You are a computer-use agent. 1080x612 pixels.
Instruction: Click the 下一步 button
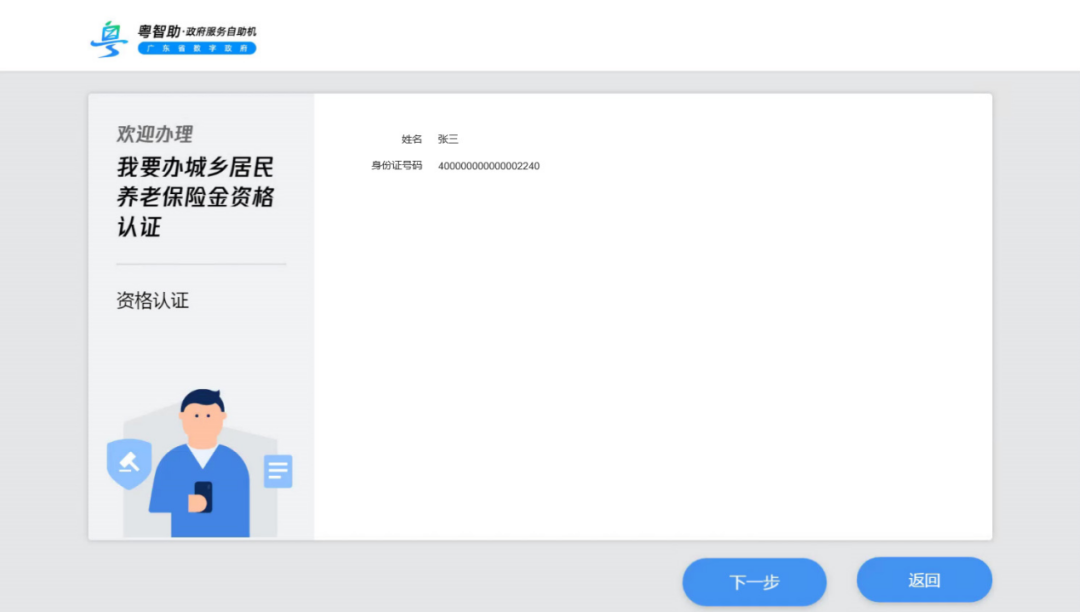[x=755, y=581]
